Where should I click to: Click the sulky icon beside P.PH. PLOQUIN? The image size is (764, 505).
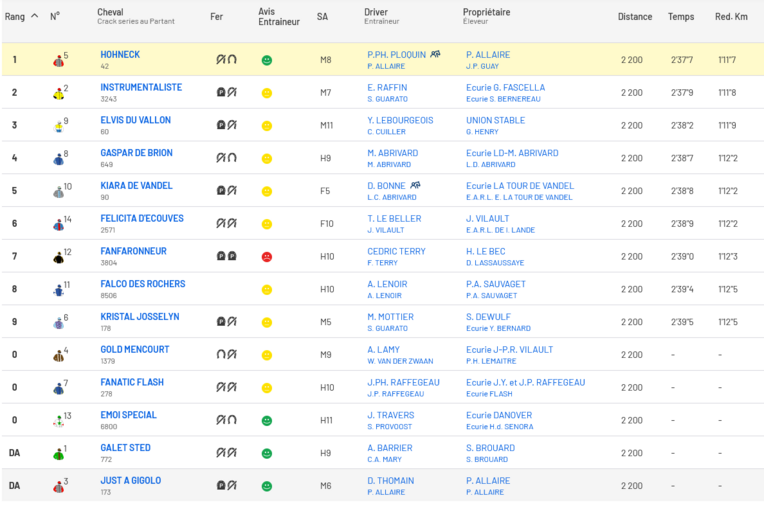pyautogui.click(x=435, y=55)
